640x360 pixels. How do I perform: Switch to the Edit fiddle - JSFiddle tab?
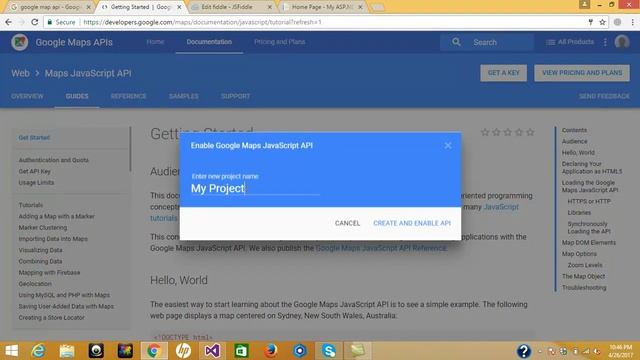coord(231,7)
